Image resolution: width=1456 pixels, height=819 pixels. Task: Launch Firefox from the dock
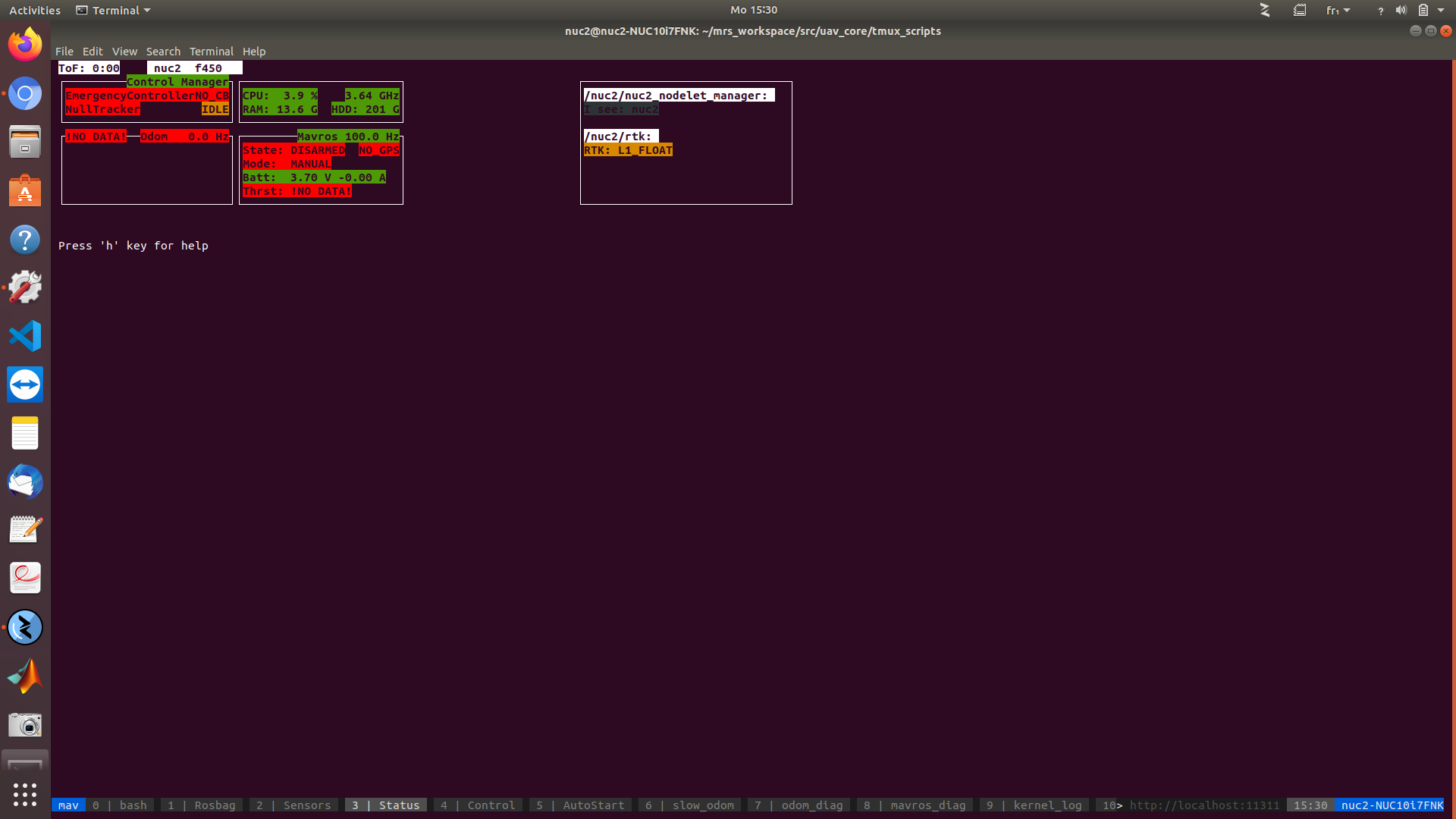pos(24,44)
